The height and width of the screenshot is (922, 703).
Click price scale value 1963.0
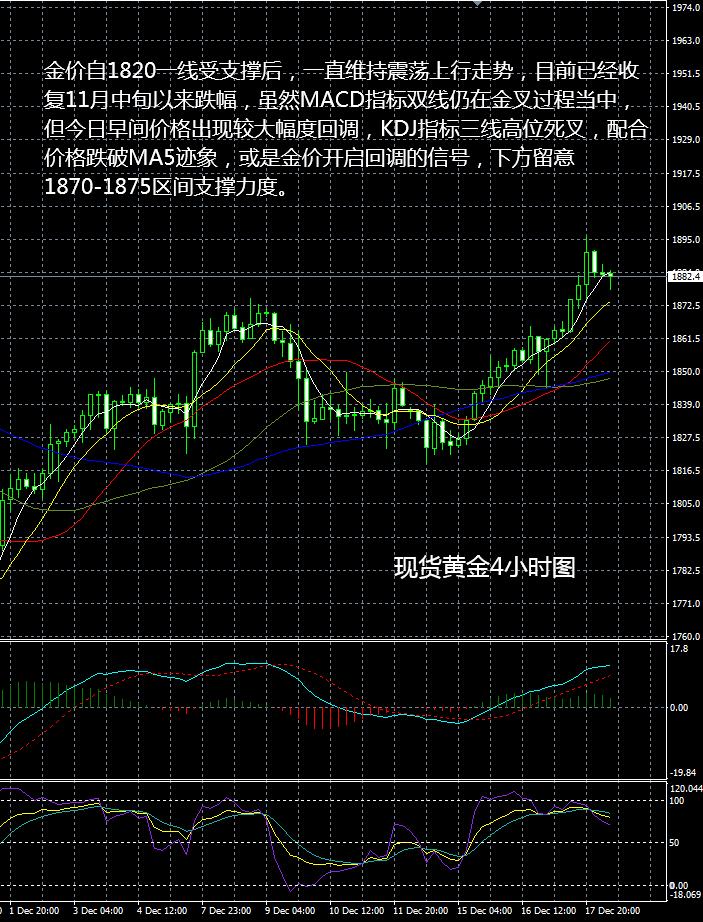(x=686, y=41)
